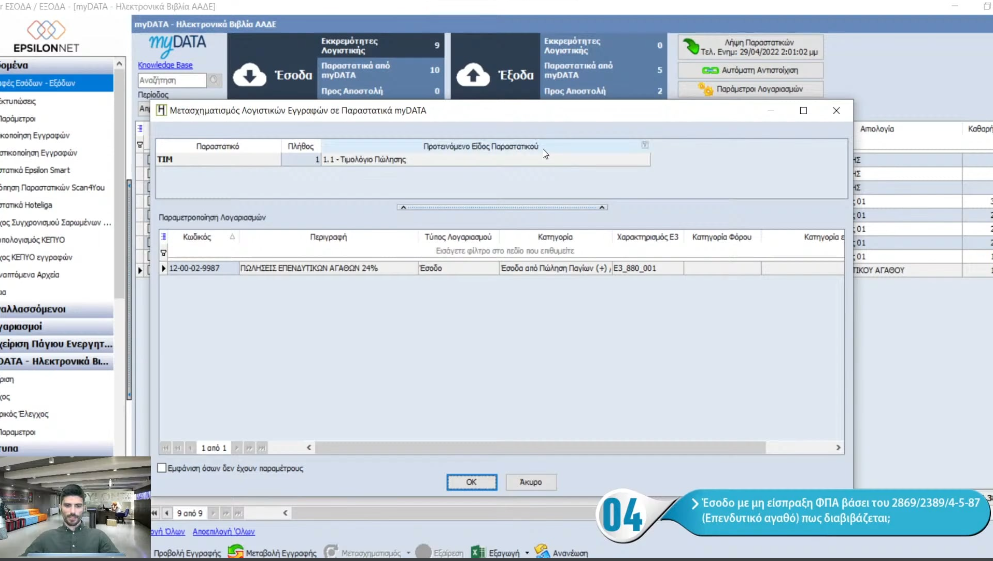Click the filter funnel icon under Κωδικός

tap(163, 253)
